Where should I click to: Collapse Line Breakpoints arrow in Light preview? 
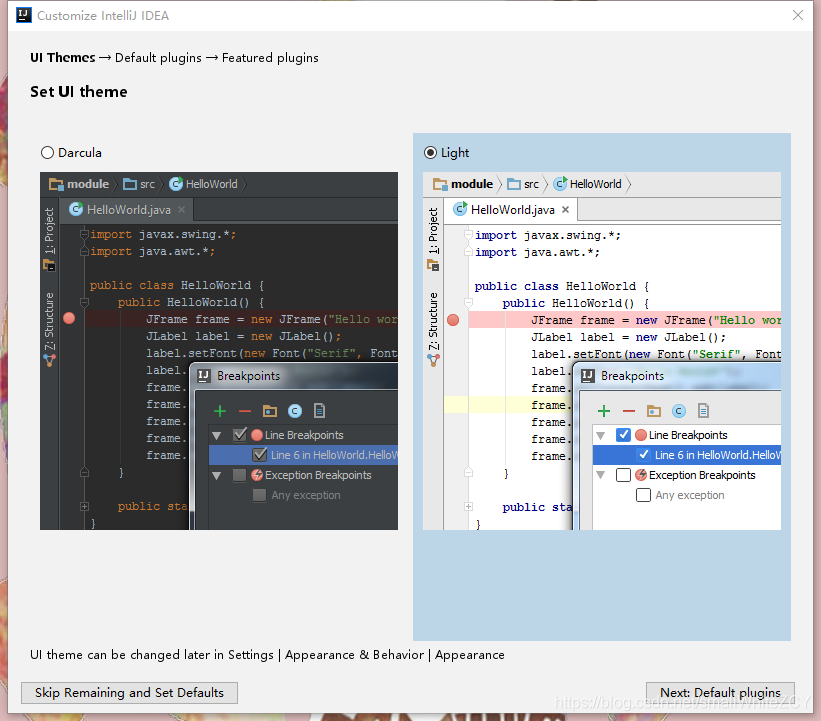[x=601, y=435]
